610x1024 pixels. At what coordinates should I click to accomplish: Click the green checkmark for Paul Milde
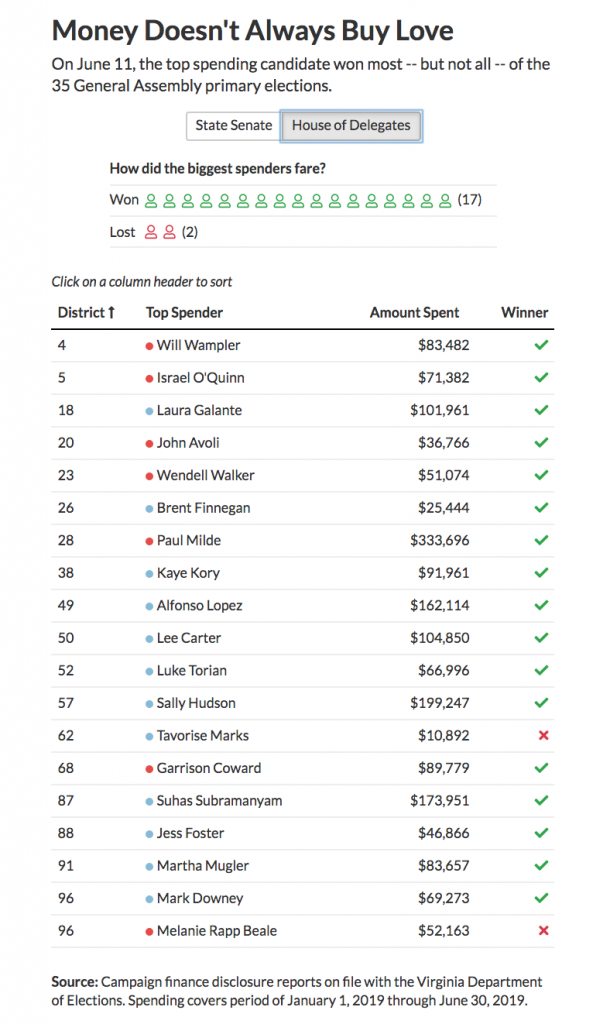[542, 541]
